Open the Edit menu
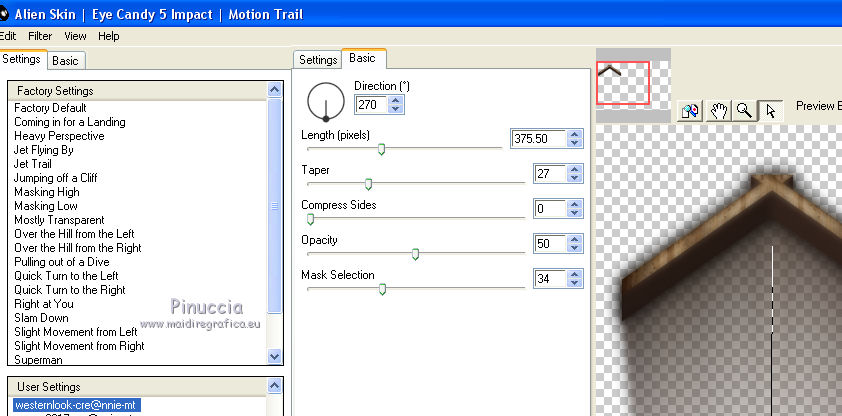842x416 pixels. pyautogui.click(x=8, y=36)
